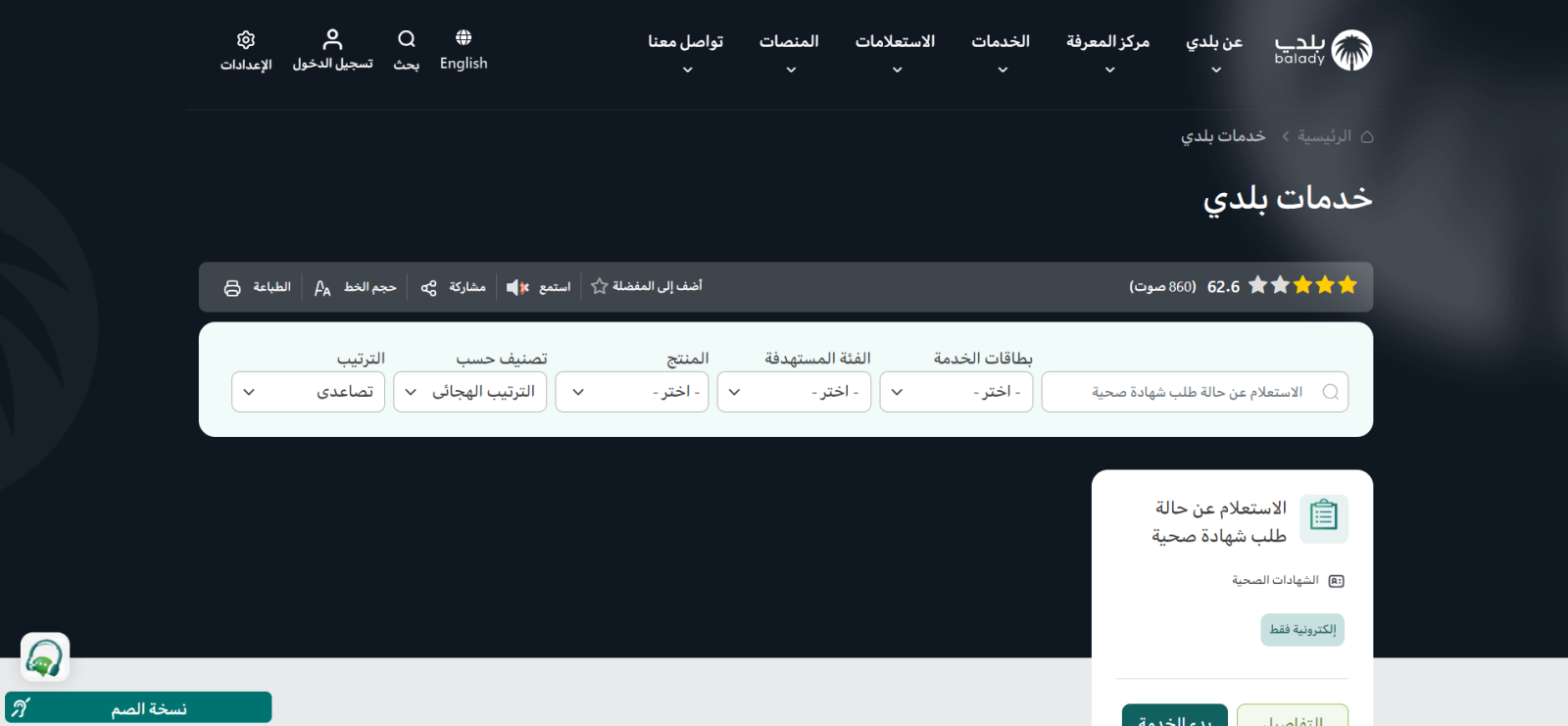1568x726 pixels.
Task: Click the favorite star outline icon
Action: (x=600, y=286)
